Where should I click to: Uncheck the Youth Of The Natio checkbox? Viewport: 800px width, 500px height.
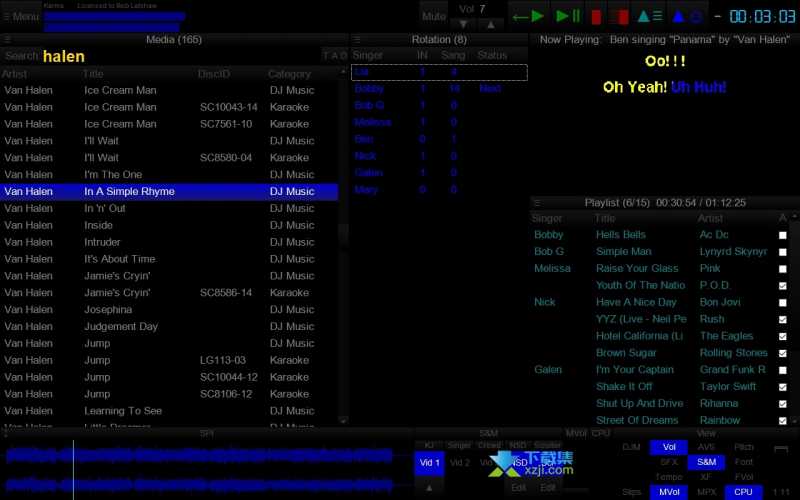click(783, 286)
